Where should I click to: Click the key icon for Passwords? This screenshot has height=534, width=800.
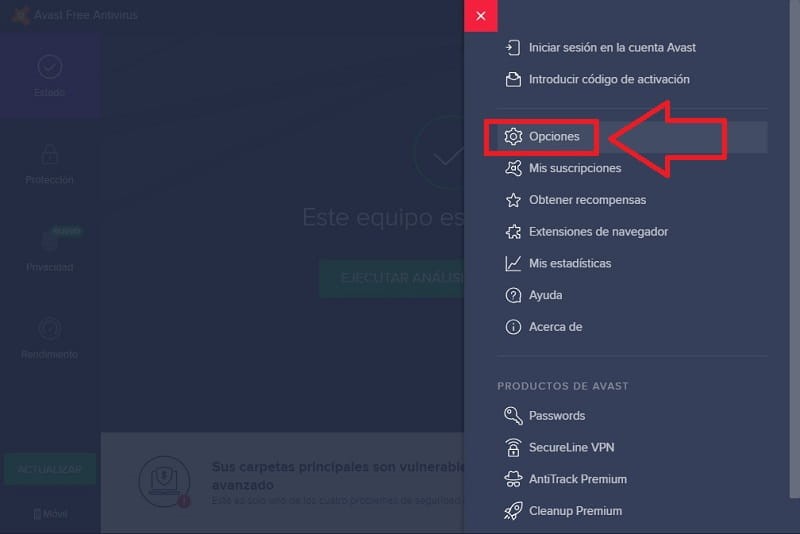513,416
